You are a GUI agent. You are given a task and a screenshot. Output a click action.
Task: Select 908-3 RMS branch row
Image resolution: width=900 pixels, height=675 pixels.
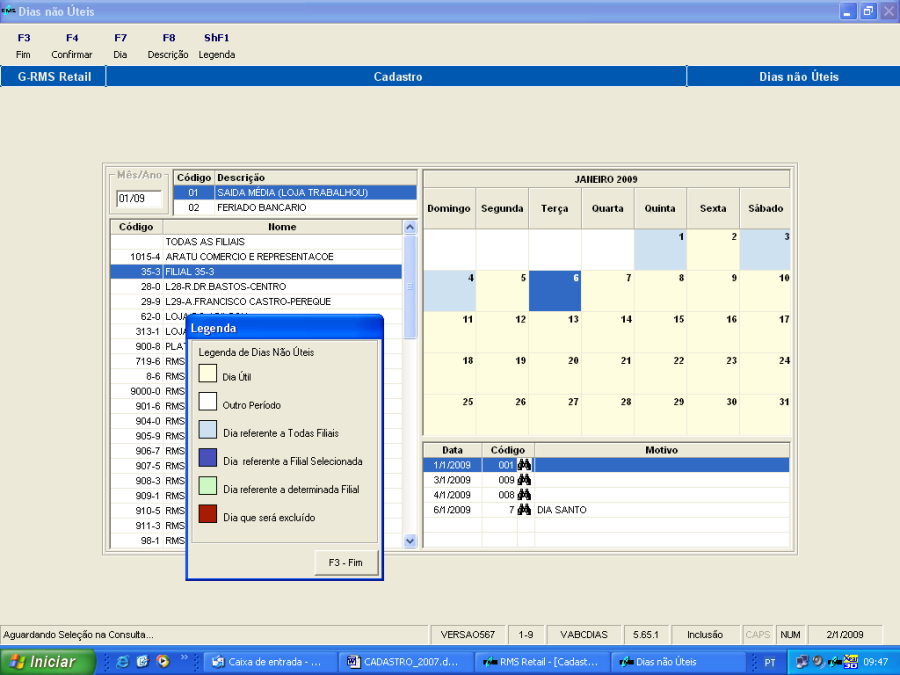(148, 480)
